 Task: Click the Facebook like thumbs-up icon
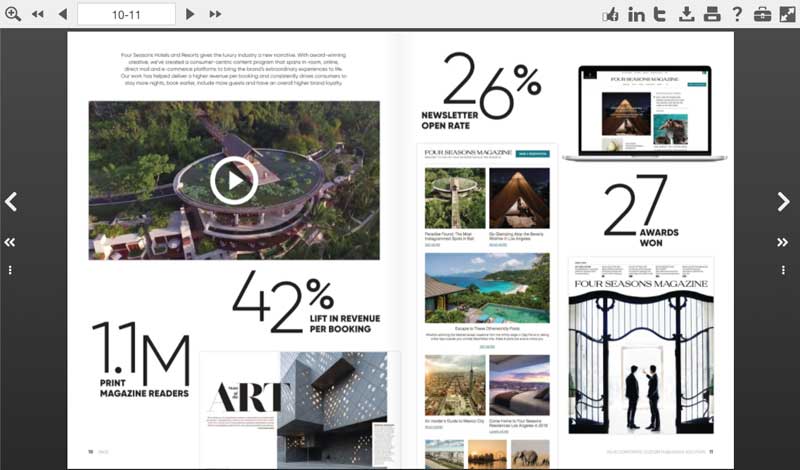(610, 14)
